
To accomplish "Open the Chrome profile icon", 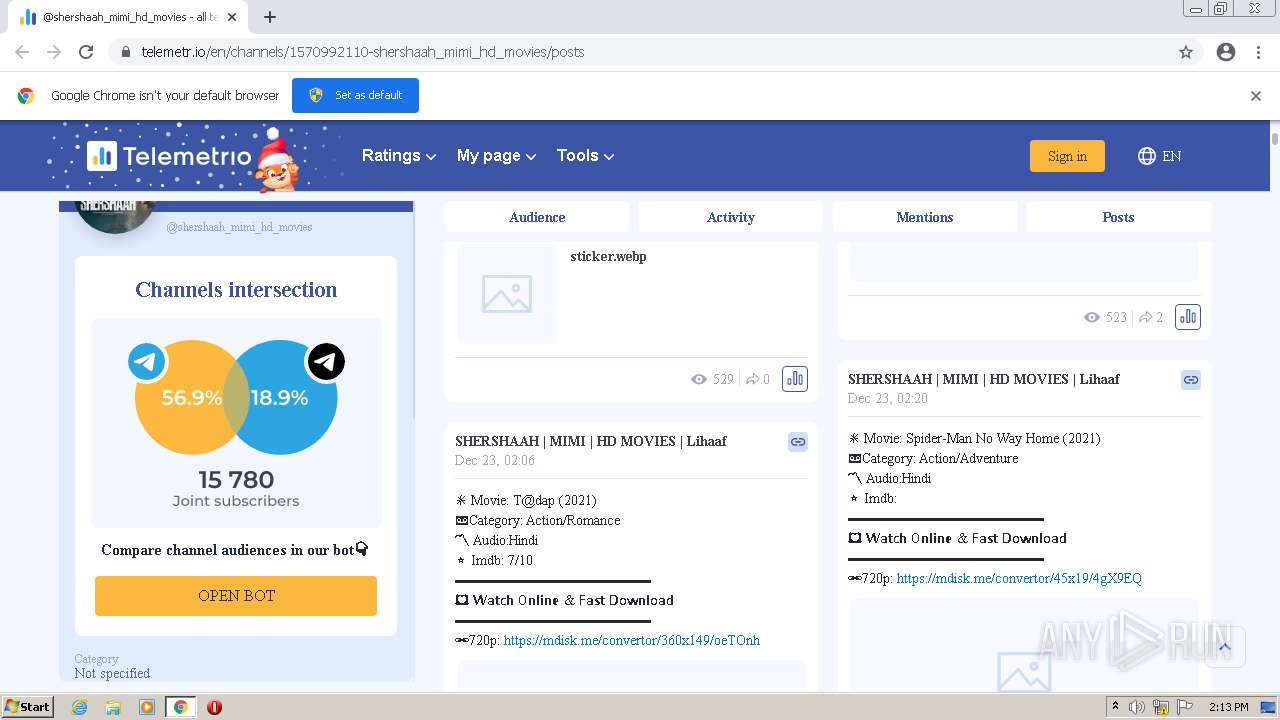I will pos(1226,52).
